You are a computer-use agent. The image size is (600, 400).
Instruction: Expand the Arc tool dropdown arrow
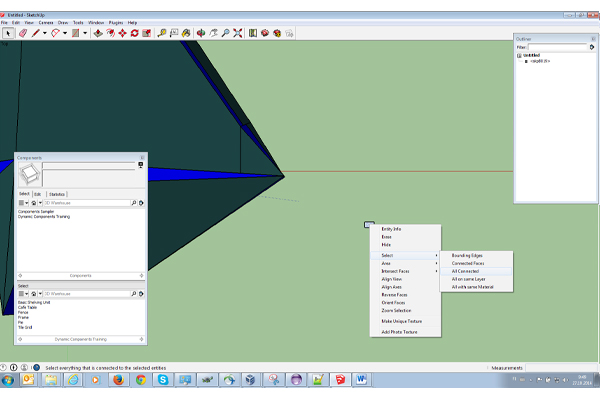click(x=66, y=33)
